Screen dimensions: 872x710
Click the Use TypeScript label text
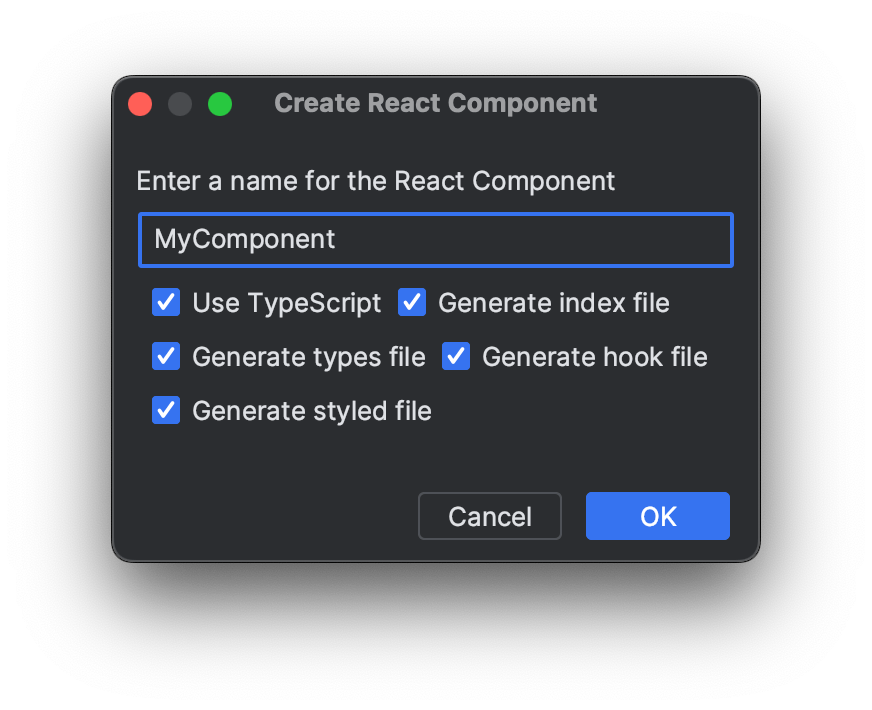(287, 302)
